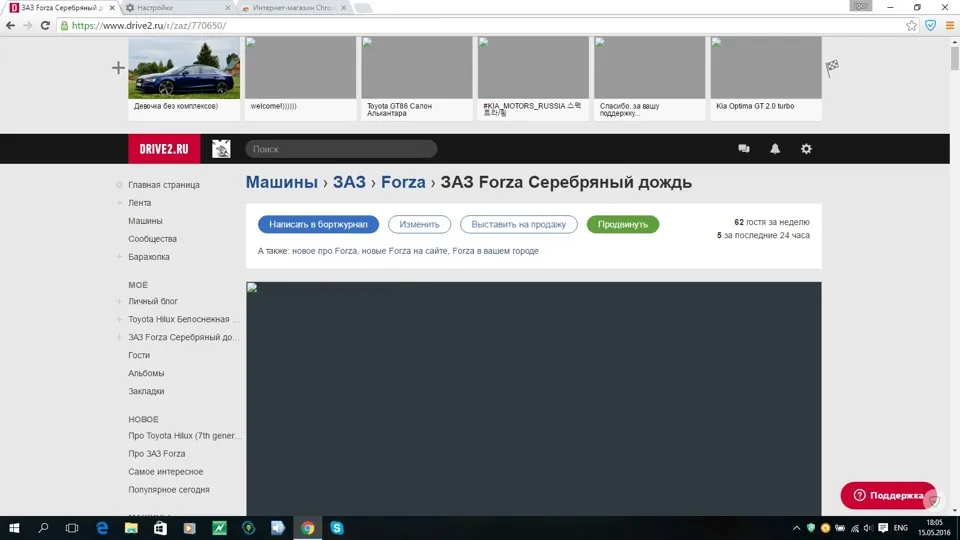Open Task View on taskbar
This screenshot has width=960, height=540.
[x=72, y=528]
